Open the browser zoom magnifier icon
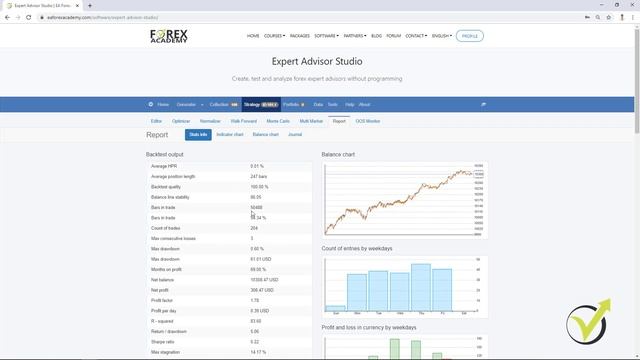This screenshot has height=360, width=640. pos(598,18)
